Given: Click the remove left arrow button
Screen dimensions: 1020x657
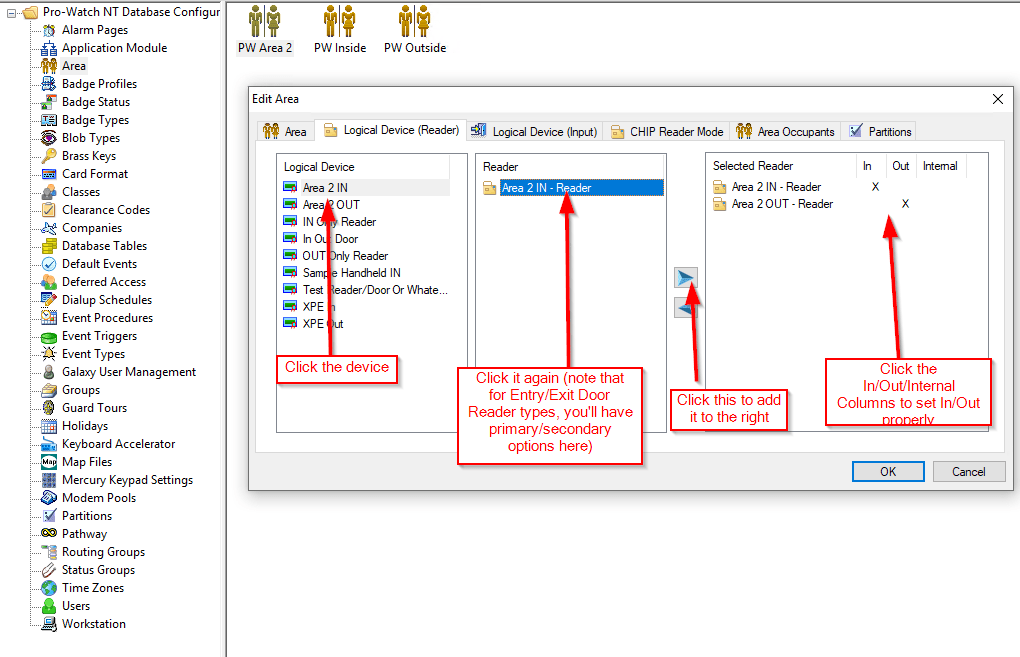Looking at the screenshot, I should tap(686, 309).
